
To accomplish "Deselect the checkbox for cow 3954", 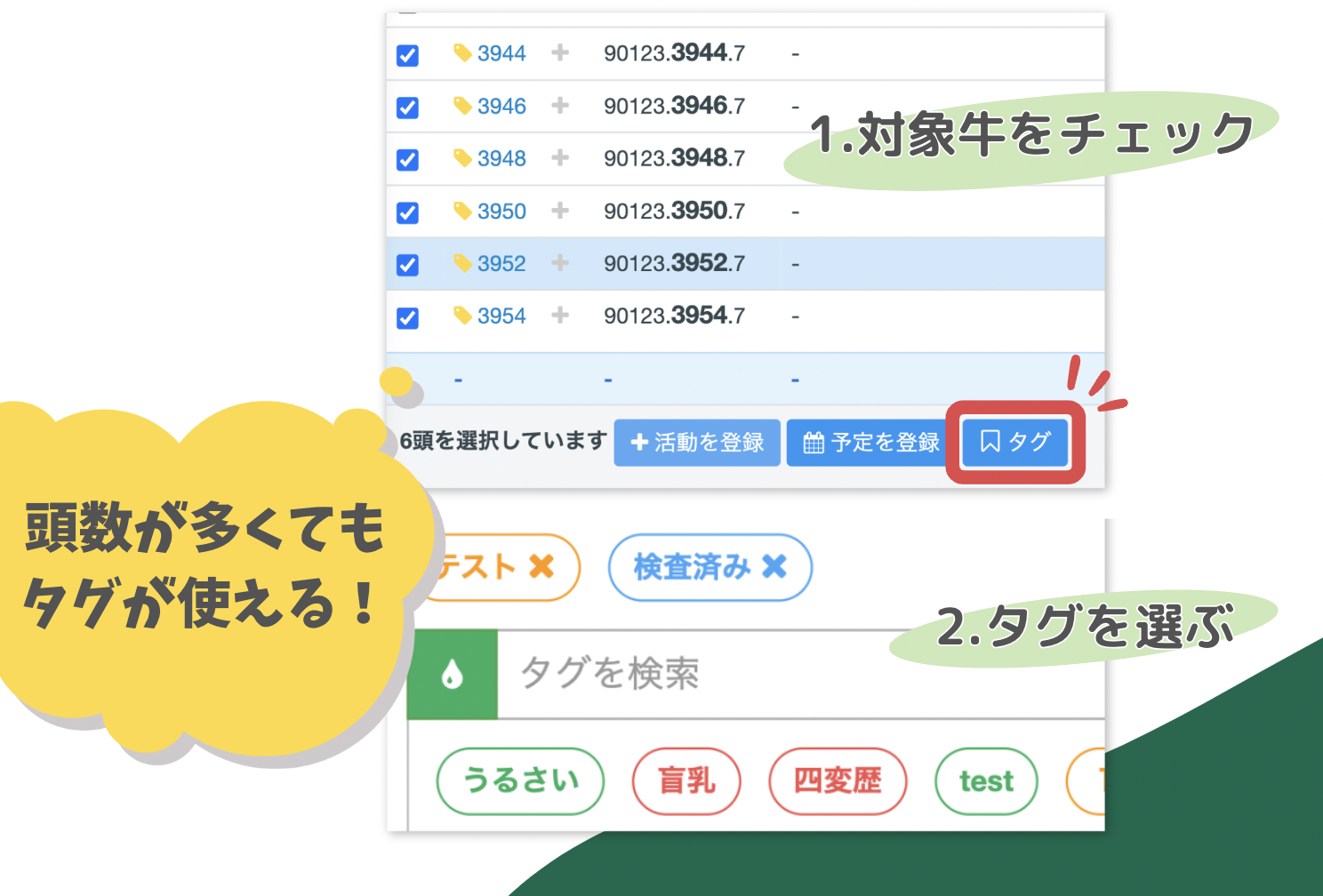I will (407, 318).
